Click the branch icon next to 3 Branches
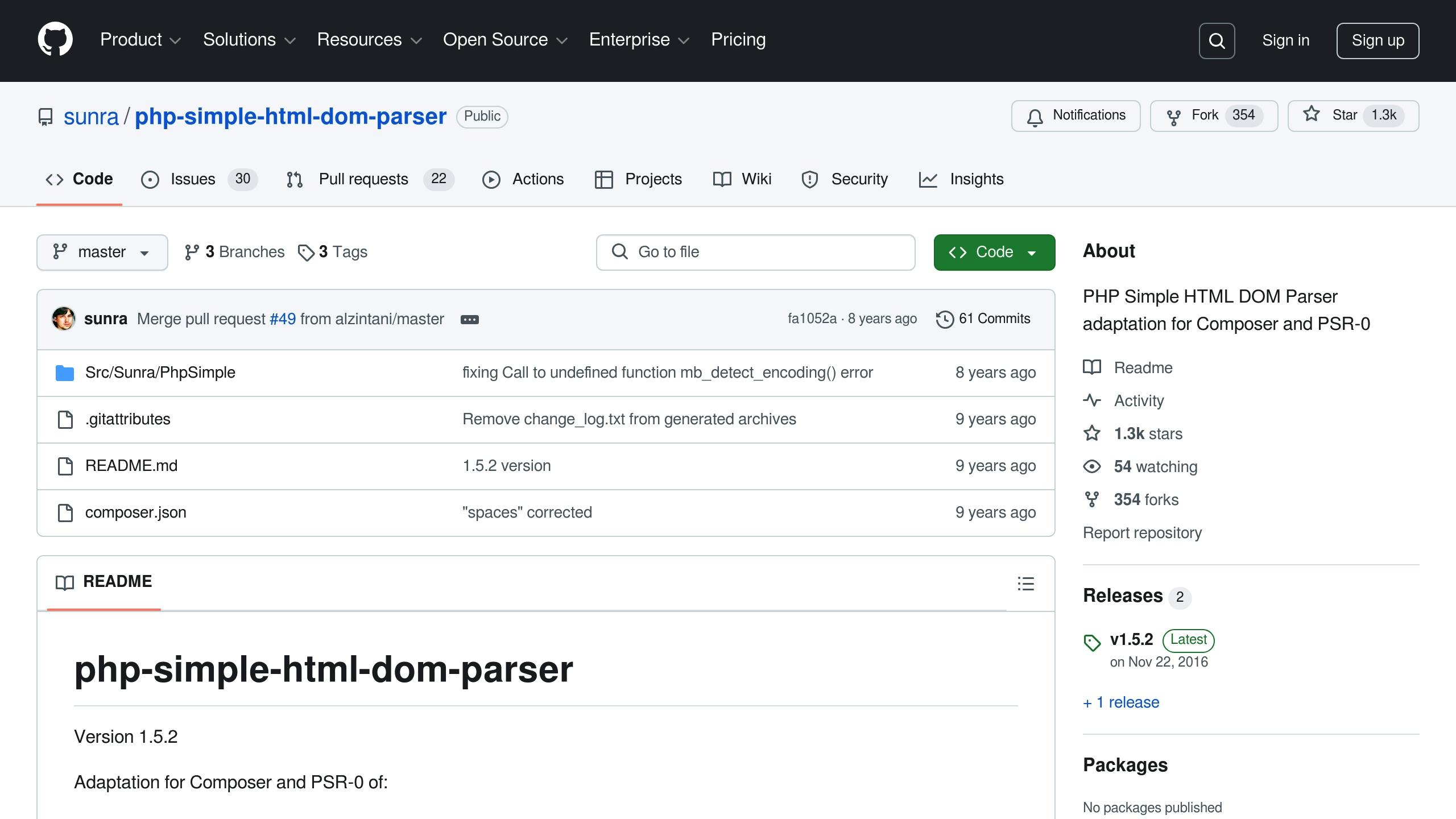 (x=192, y=252)
